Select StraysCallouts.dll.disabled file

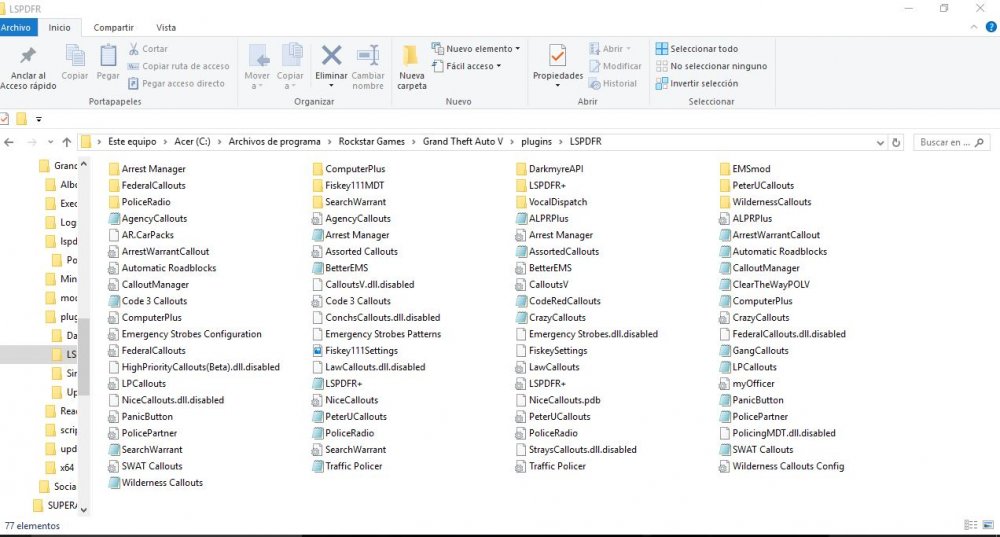pyautogui.click(x=576, y=450)
